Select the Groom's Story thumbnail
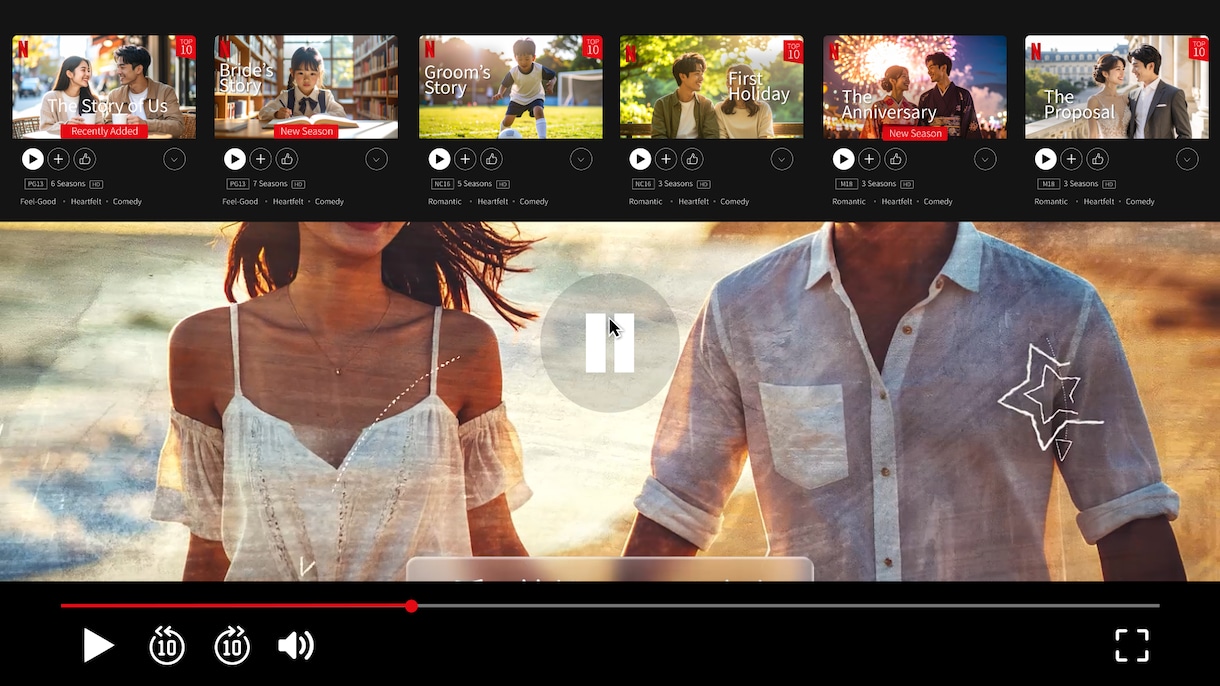The width and height of the screenshot is (1220, 686). (x=511, y=87)
